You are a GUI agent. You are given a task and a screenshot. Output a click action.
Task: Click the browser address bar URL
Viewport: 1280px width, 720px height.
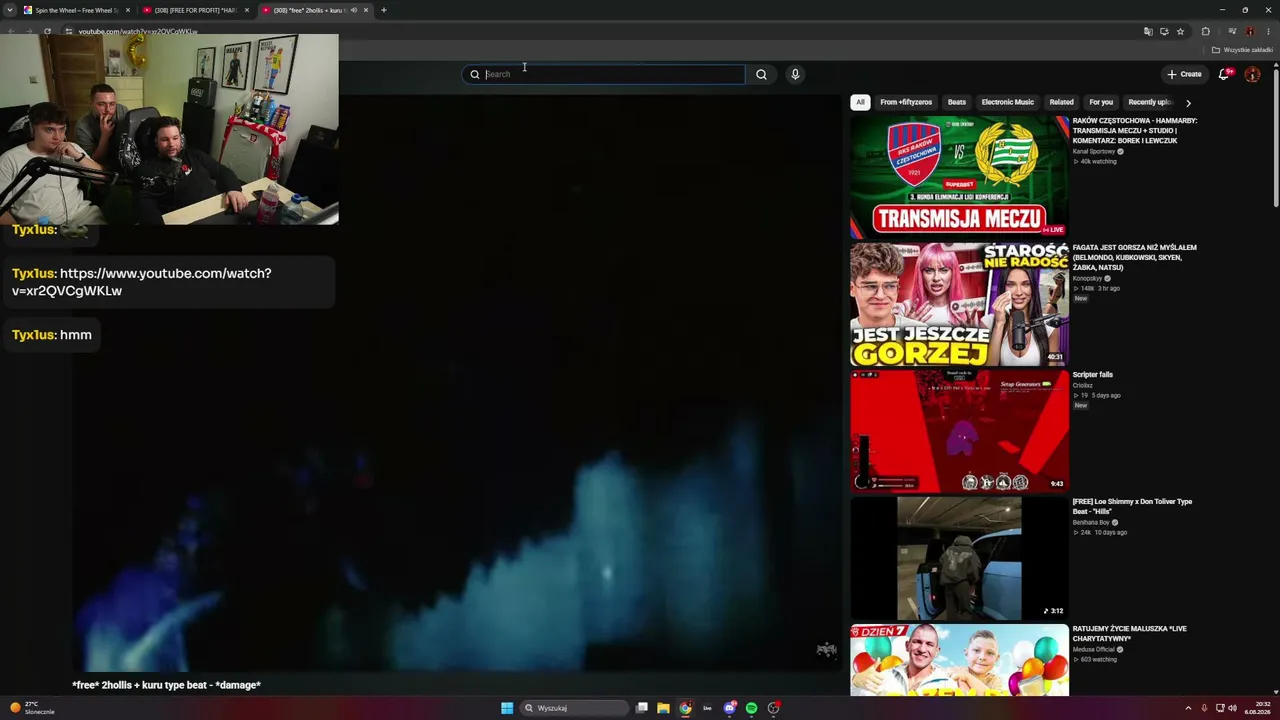tap(138, 31)
